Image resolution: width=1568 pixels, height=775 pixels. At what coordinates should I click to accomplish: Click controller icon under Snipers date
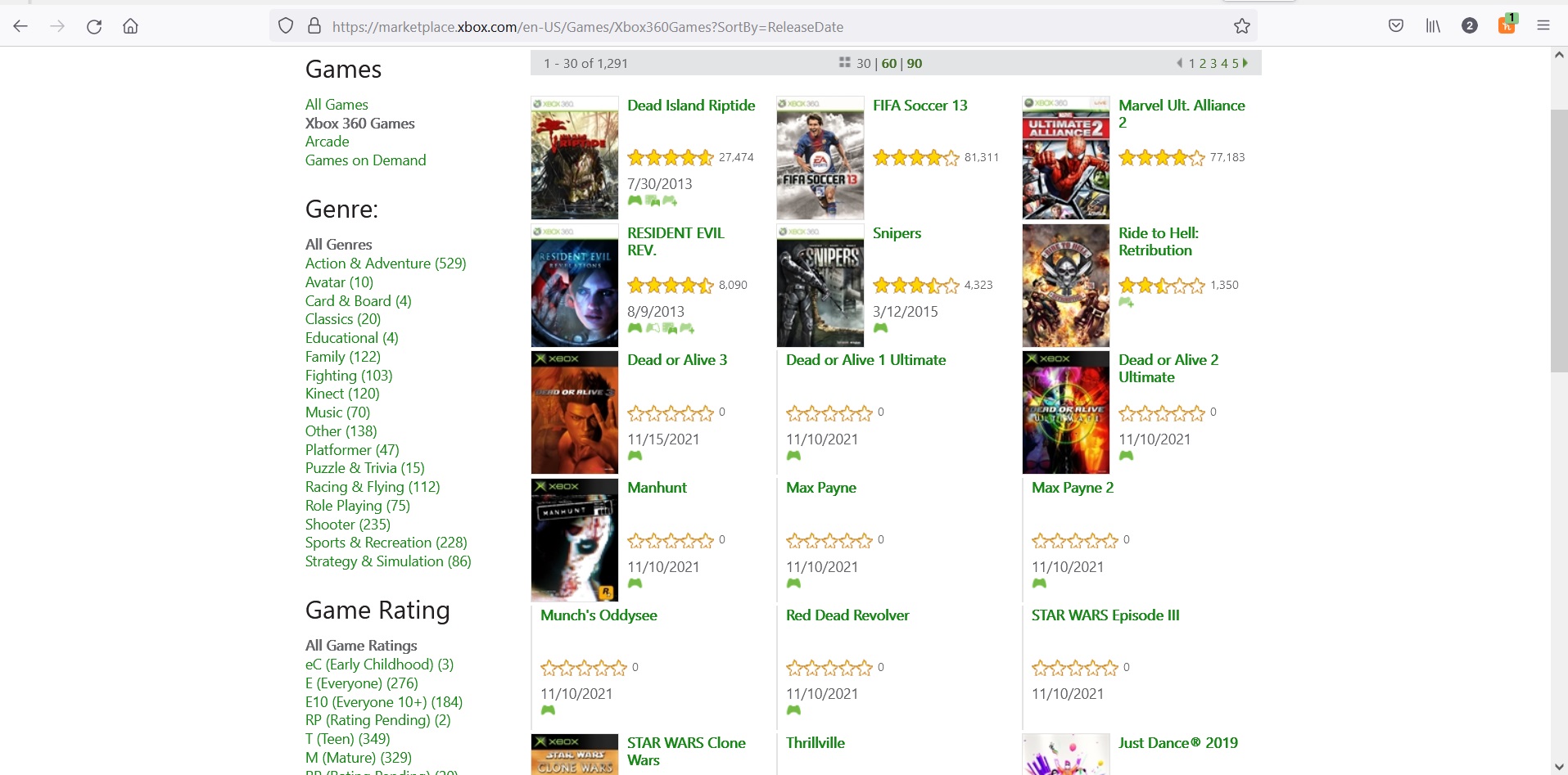click(880, 328)
